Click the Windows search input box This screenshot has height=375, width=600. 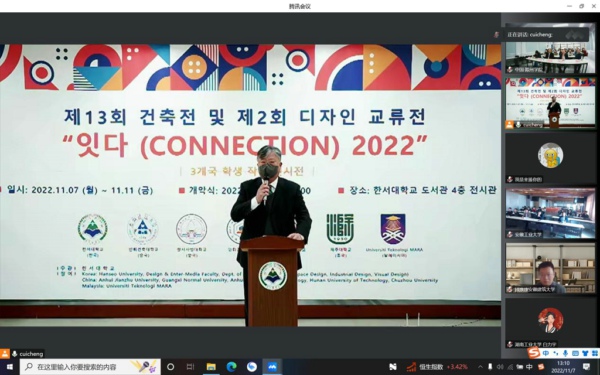pyautogui.click(x=90, y=367)
